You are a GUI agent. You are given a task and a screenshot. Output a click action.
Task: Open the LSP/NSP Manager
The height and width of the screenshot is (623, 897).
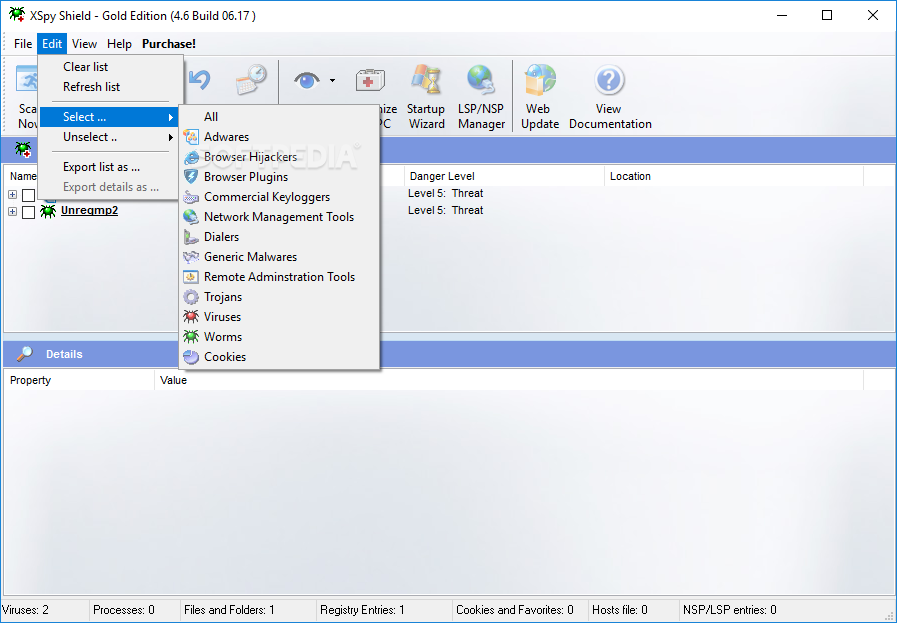click(481, 97)
